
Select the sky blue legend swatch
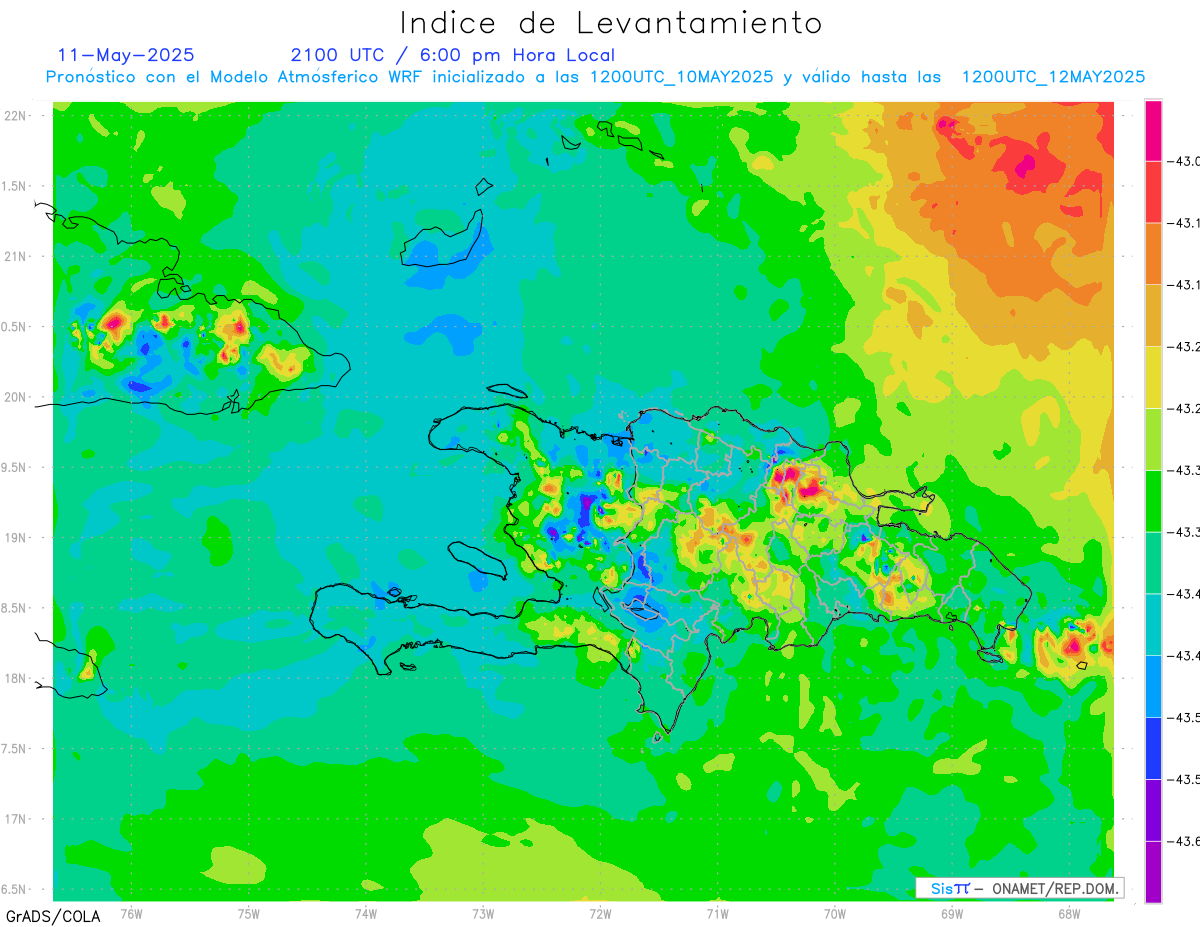coord(1153,686)
